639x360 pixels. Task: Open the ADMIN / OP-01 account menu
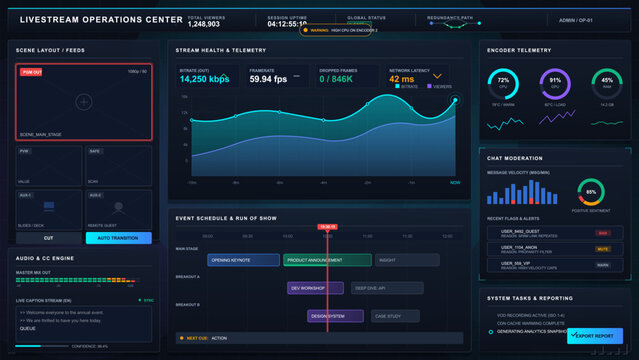coord(575,20)
